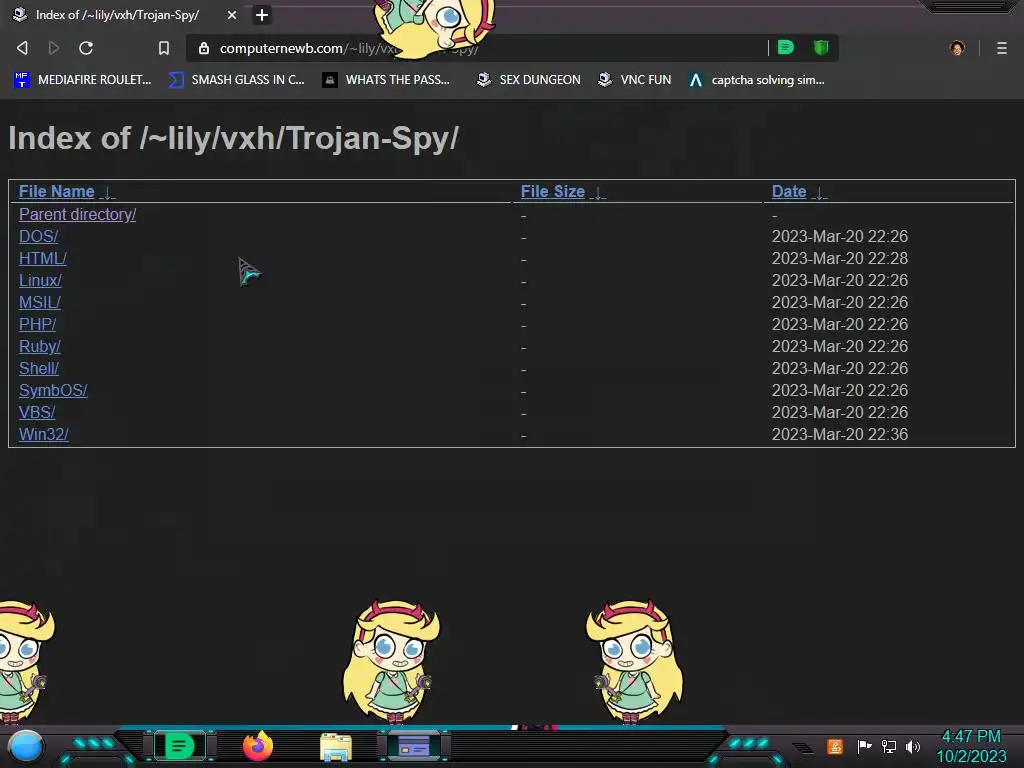1024x768 pixels.
Task: Open the browser hamburger menu
Action: pos(1002,48)
